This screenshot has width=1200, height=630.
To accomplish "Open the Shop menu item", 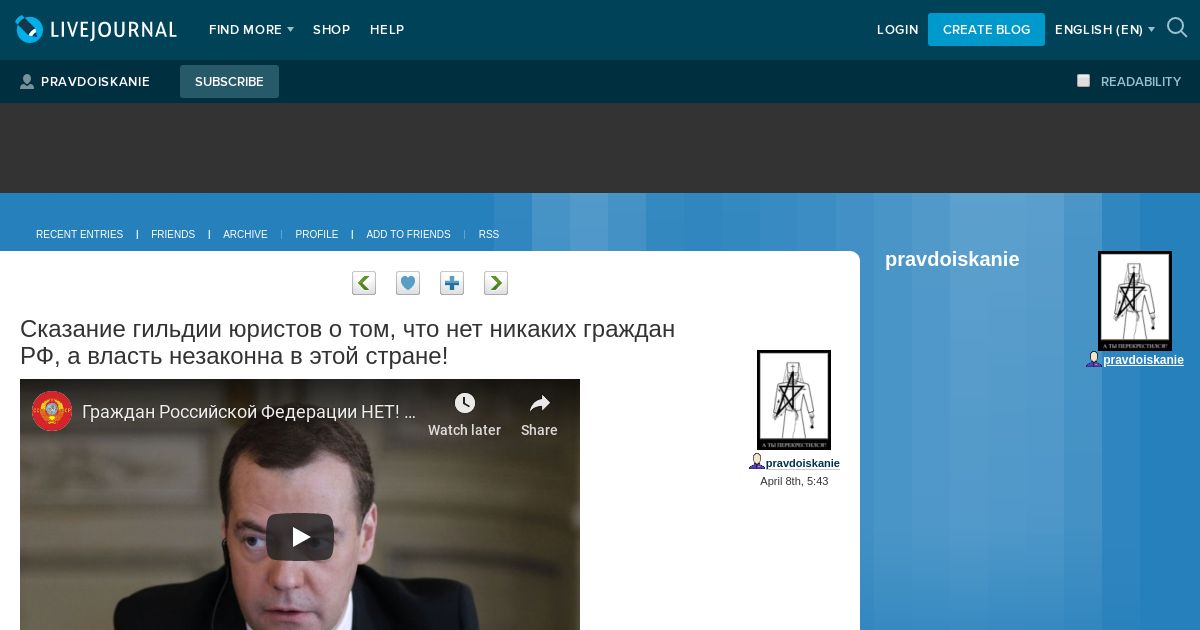I will [x=331, y=30].
